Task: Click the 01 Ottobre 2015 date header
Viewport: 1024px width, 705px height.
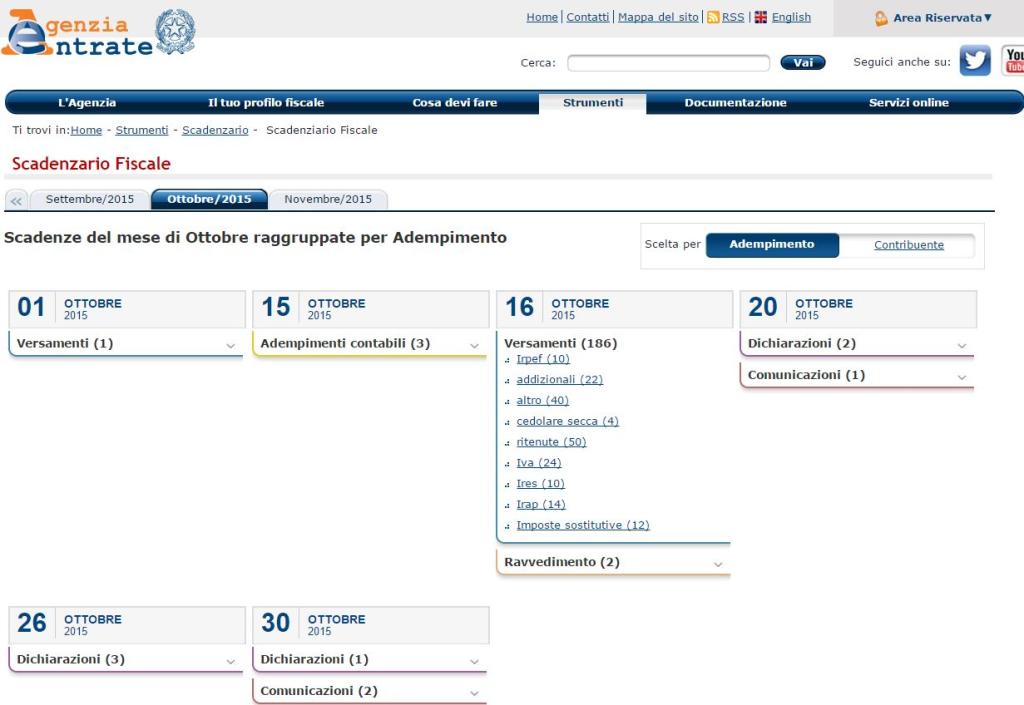Action: 127,309
